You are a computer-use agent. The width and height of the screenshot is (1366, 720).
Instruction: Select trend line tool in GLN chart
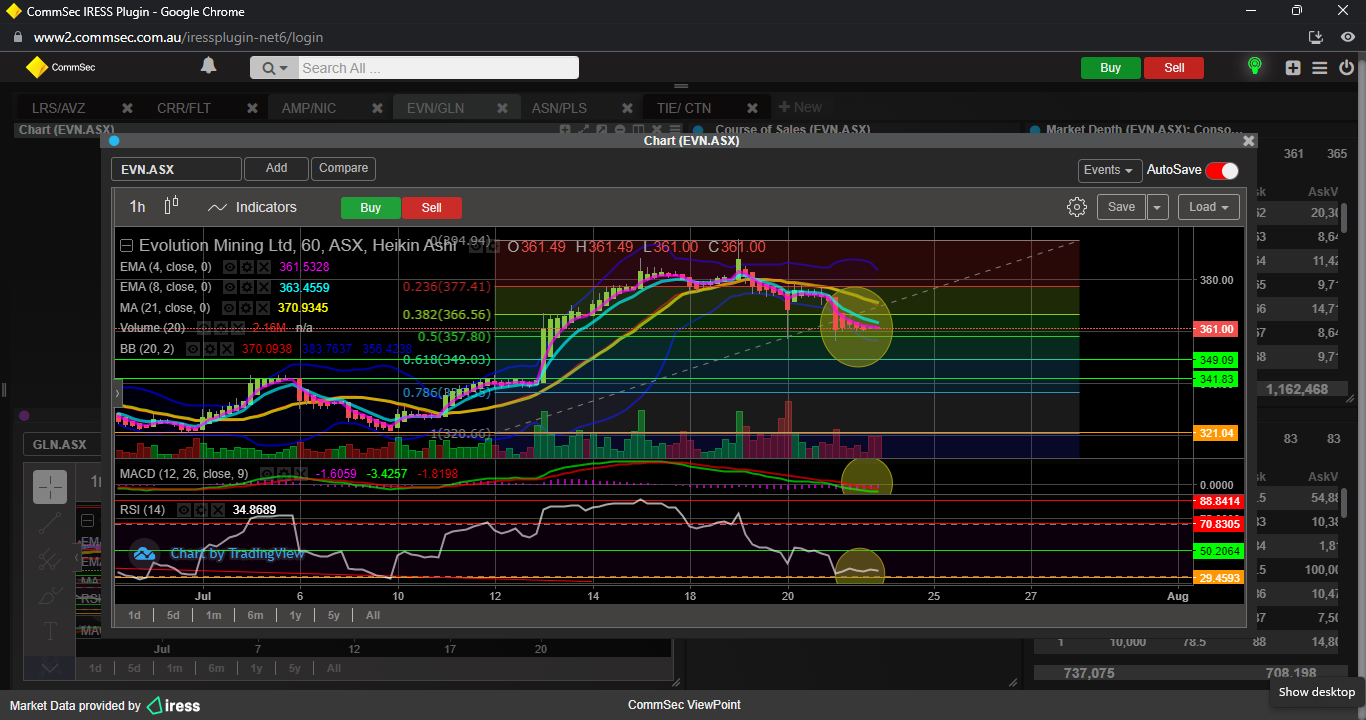[x=50, y=523]
